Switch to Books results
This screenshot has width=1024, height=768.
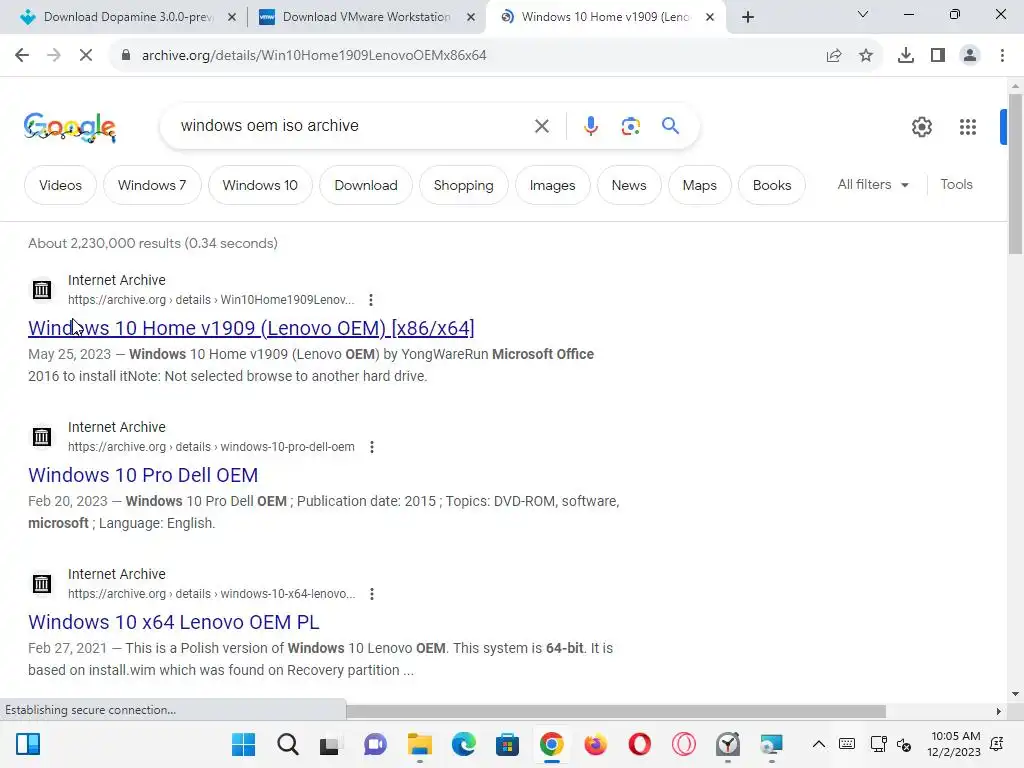772,185
